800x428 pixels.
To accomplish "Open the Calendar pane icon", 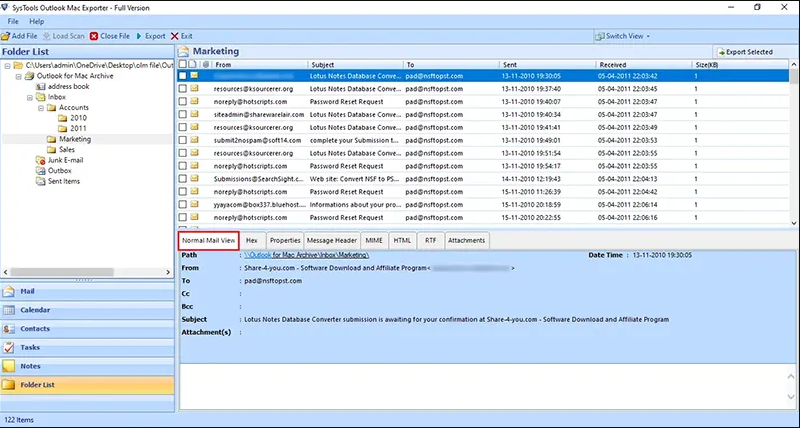I will (10, 310).
